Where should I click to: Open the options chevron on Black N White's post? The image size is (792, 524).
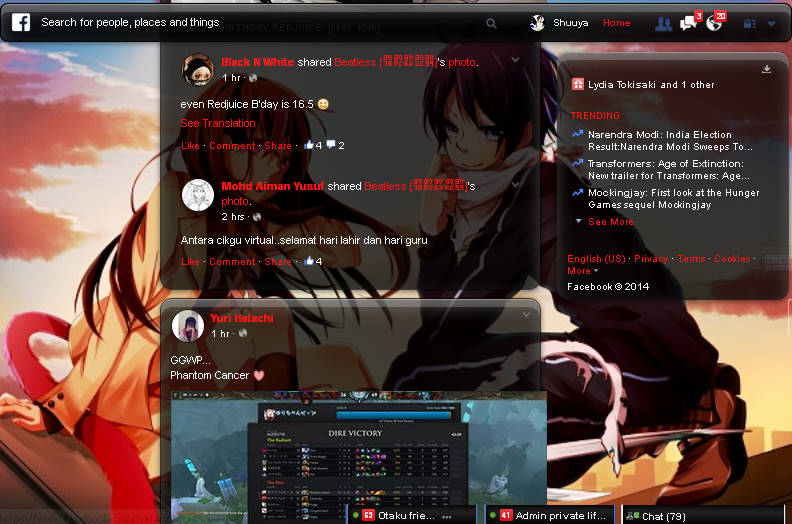[x=515, y=60]
